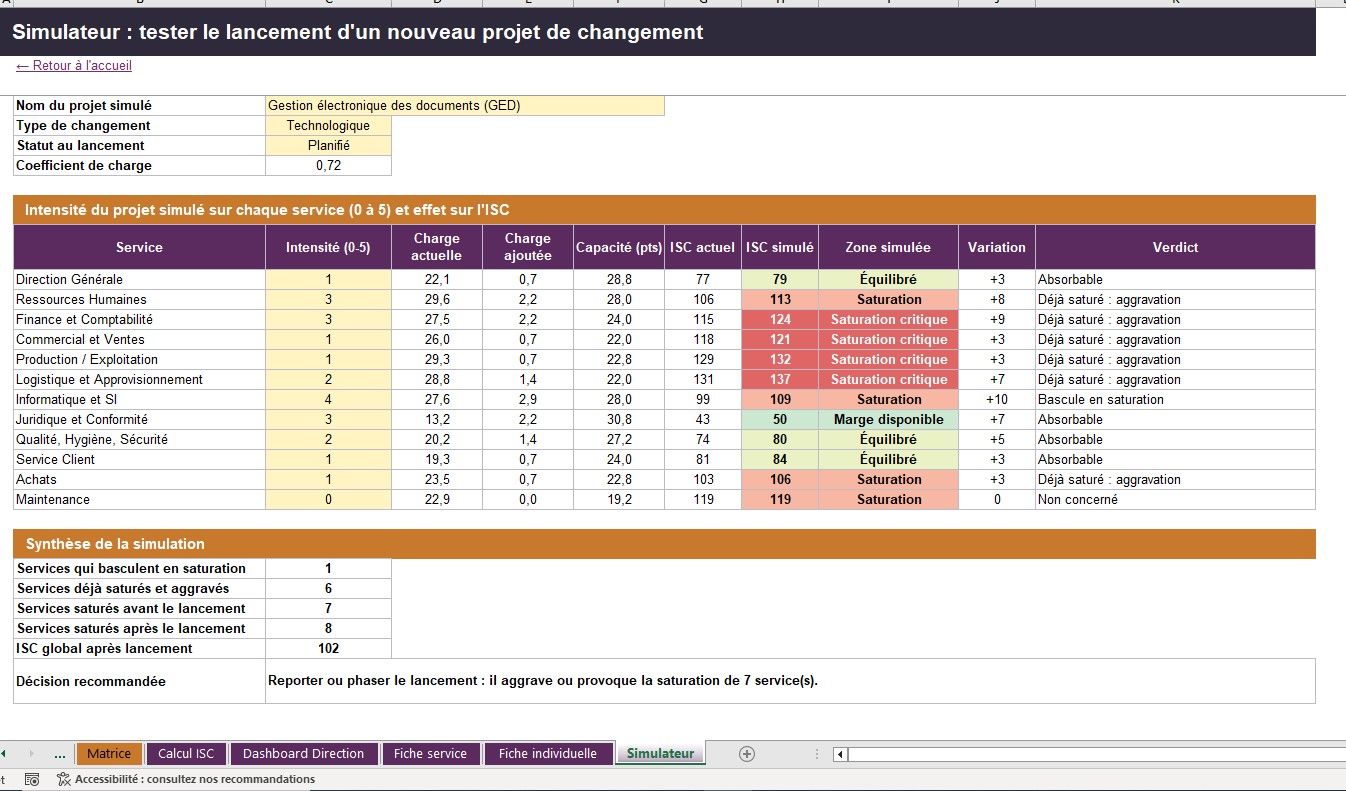The height and width of the screenshot is (791, 1346).
Task: Add a new sheet with plus icon
Action: coord(746,754)
